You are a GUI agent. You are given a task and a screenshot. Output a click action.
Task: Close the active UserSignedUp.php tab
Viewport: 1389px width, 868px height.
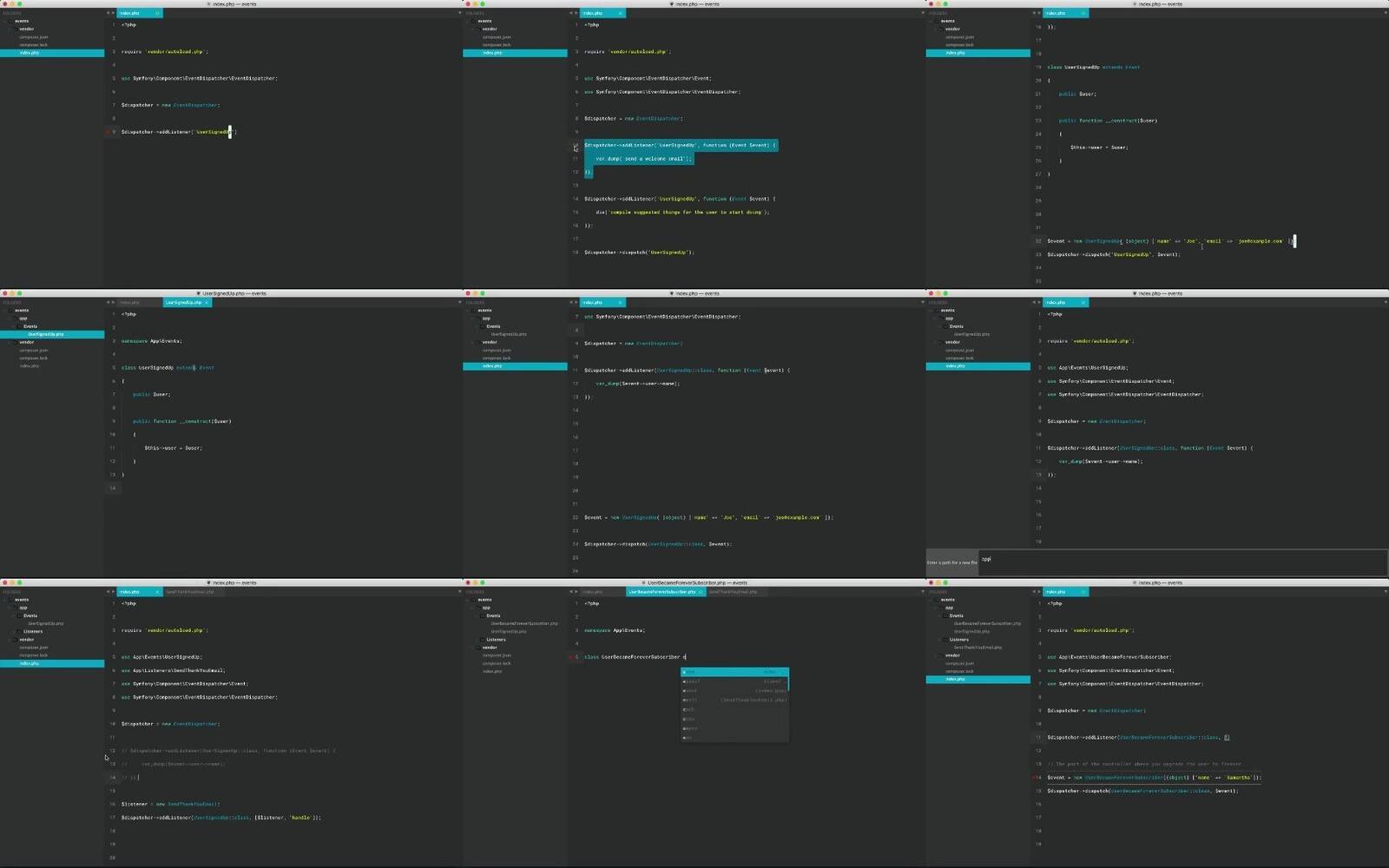point(207,303)
